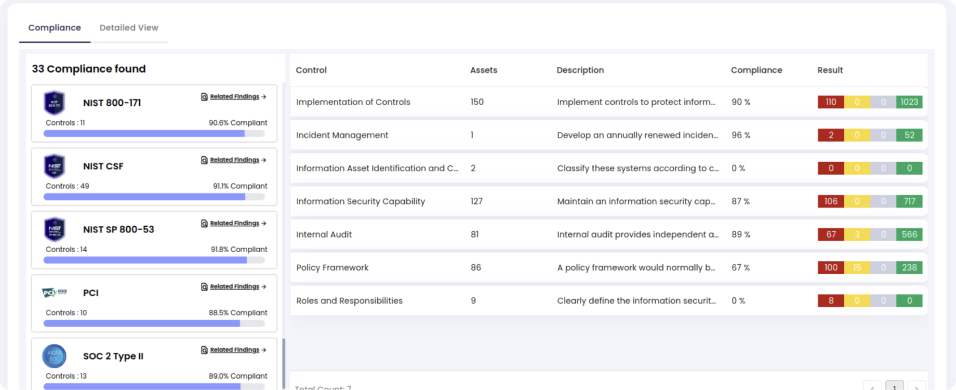Viewport: 956px width, 390px height.
Task: Click findings document icon for PCI
Action: (x=204, y=287)
